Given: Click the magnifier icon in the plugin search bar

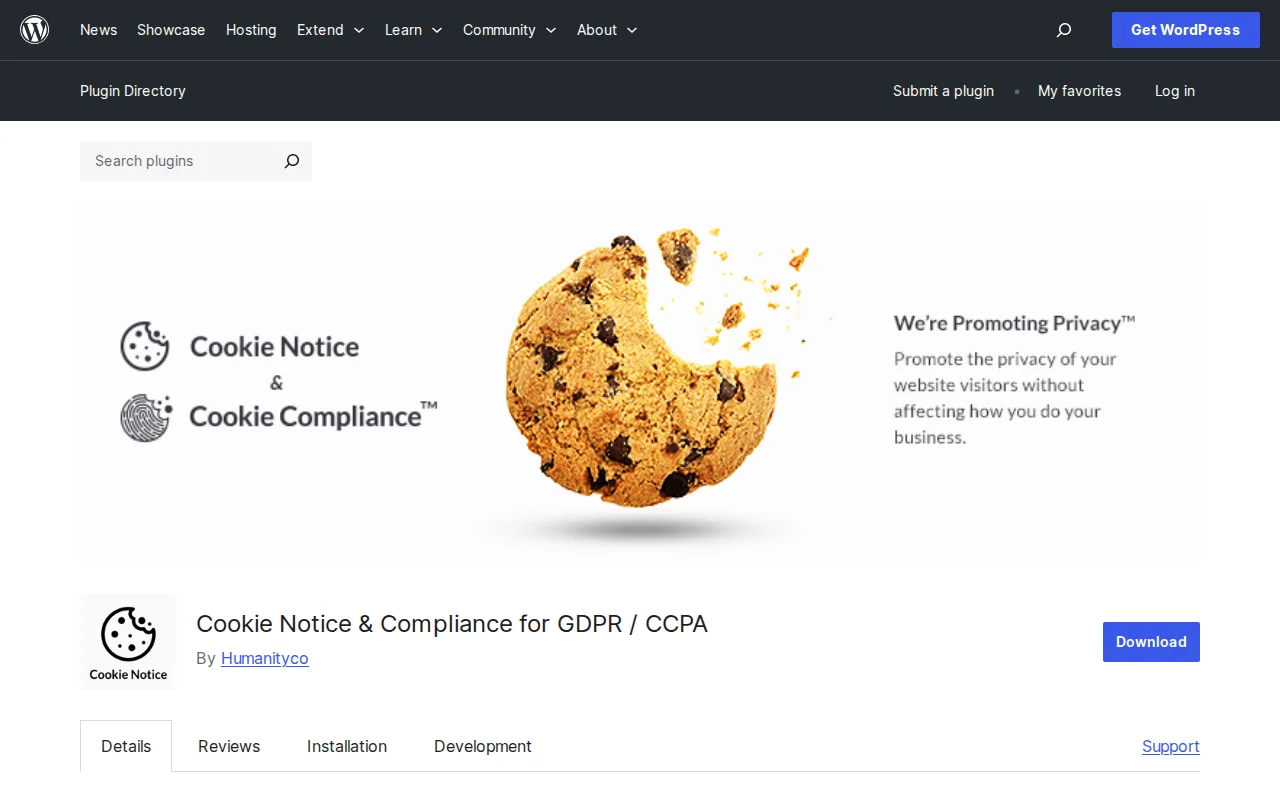Looking at the screenshot, I should (291, 161).
